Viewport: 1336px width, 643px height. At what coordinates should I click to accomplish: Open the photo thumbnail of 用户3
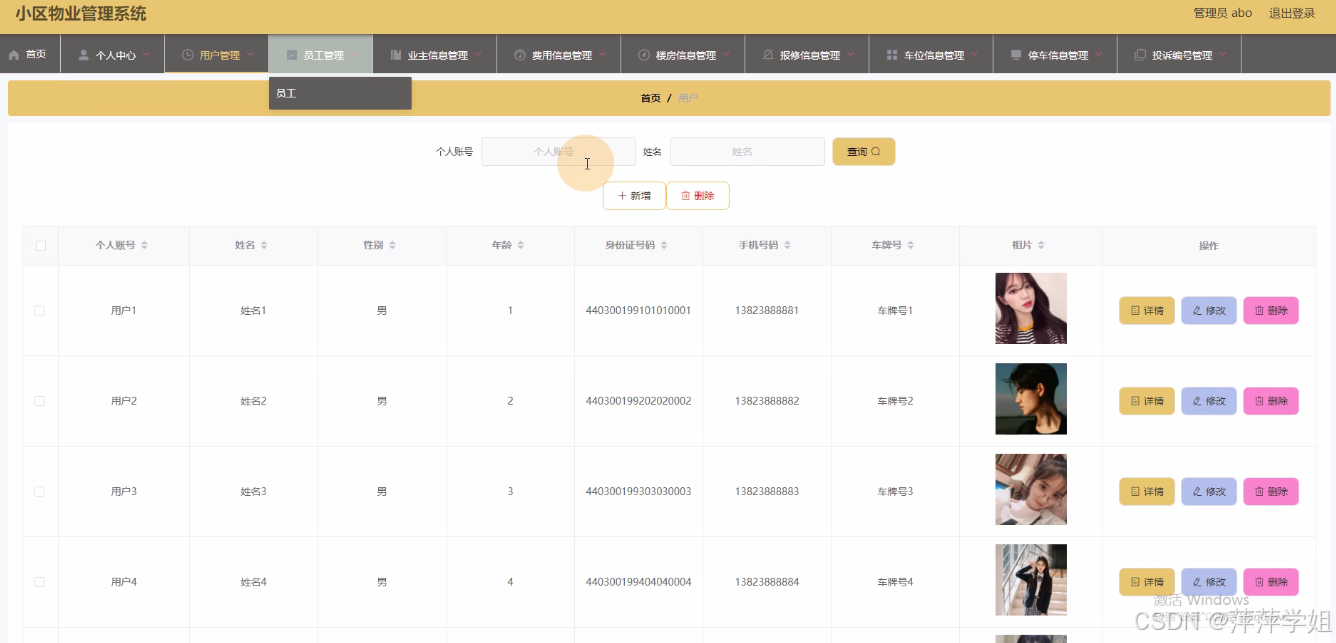(1031, 489)
